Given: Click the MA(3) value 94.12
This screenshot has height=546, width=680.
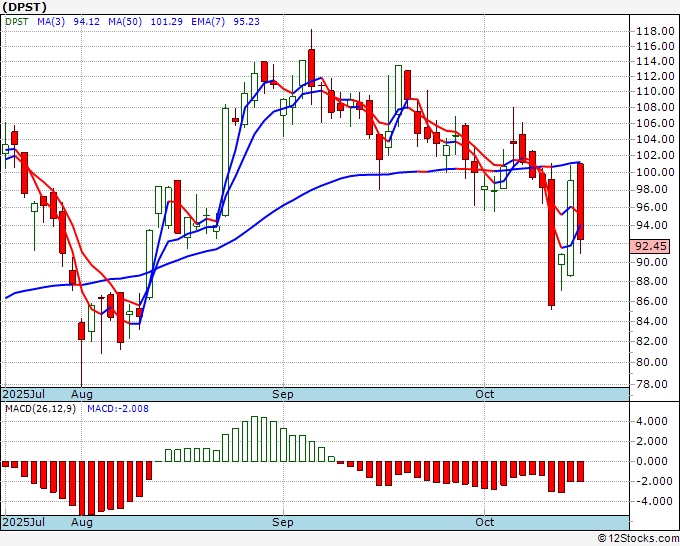Looking at the screenshot, I should (x=87, y=22).
